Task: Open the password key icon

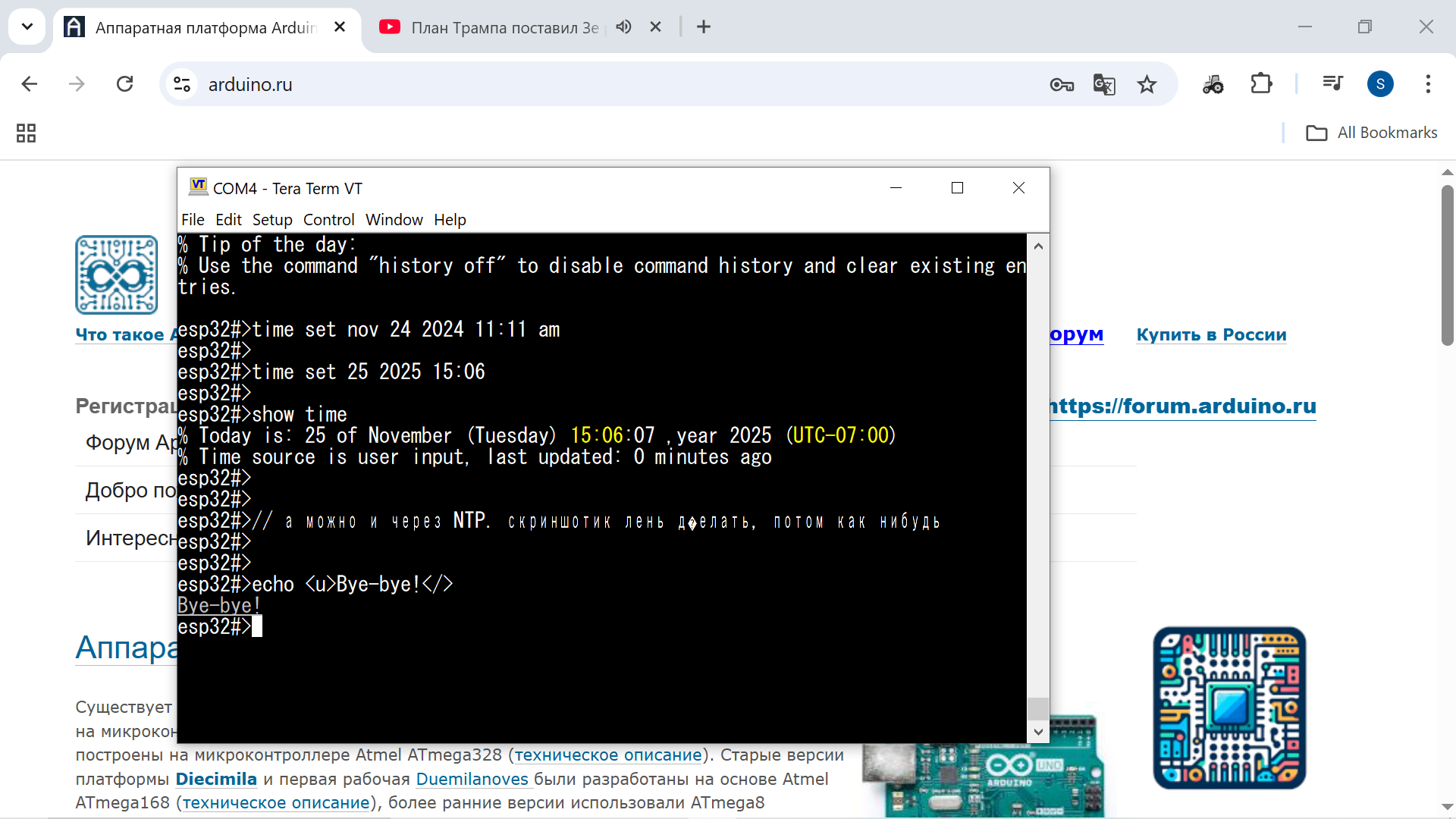Action: tap(1062, 84)
